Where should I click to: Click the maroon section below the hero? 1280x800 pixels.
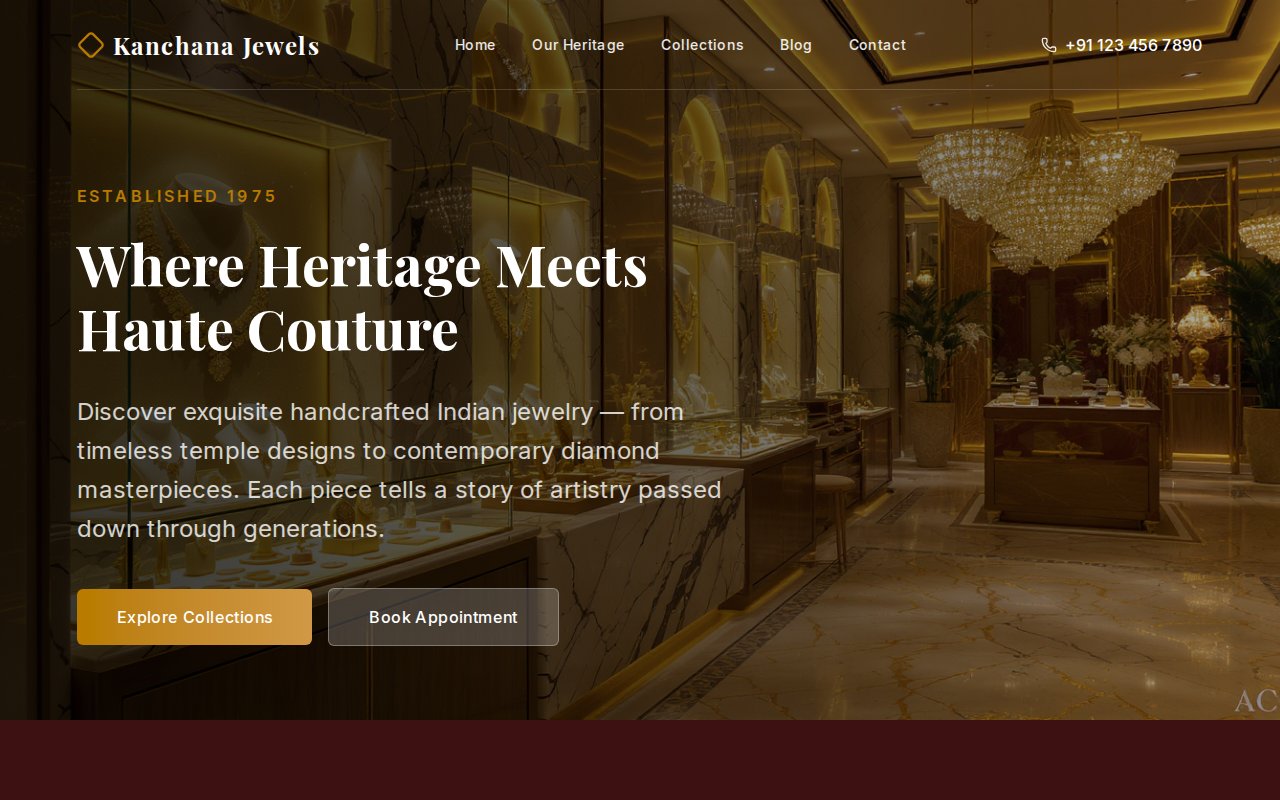(640, 760)
